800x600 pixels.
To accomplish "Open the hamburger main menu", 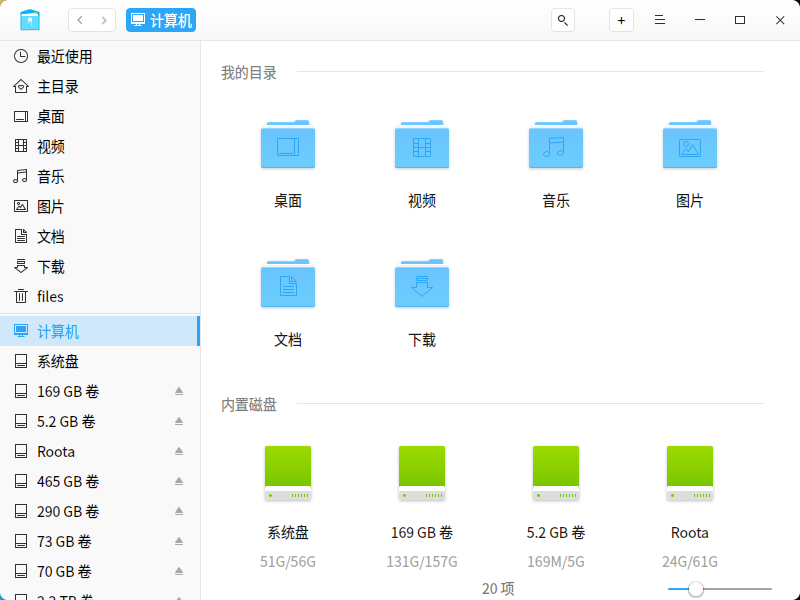I will tap(660, 20).
